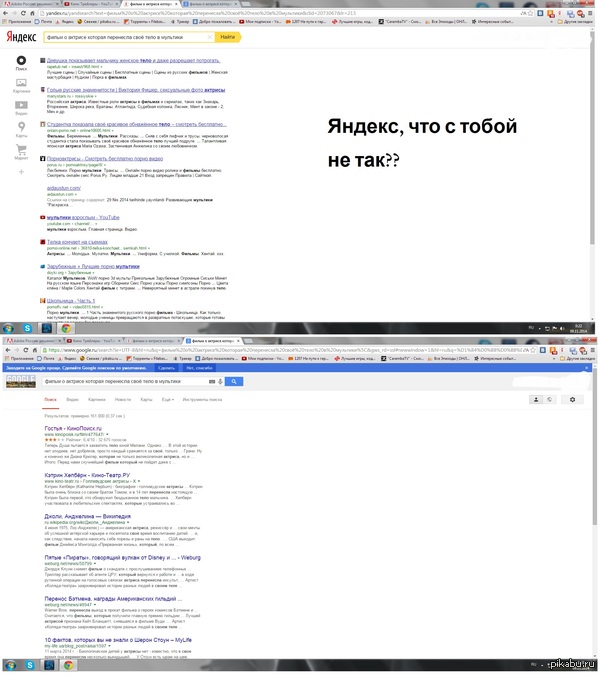Switch to 'Adobe Россия' tab in top window
Image resolution: width=600 pixels, height=675 pixels.
(30, 4)
